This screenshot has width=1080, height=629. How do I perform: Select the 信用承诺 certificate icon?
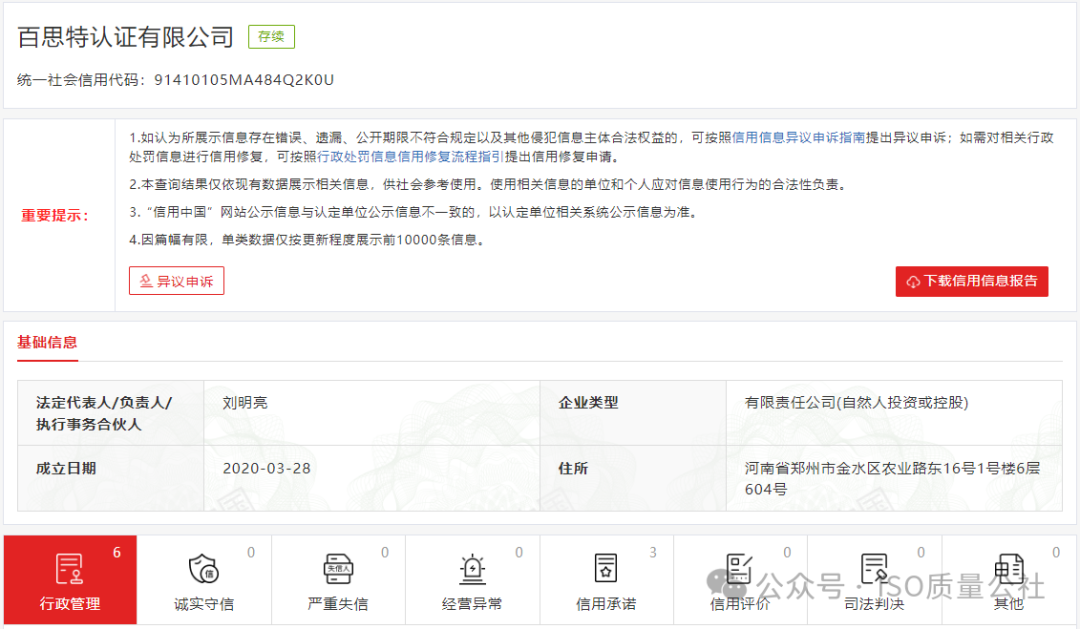(x=606, y=568)
